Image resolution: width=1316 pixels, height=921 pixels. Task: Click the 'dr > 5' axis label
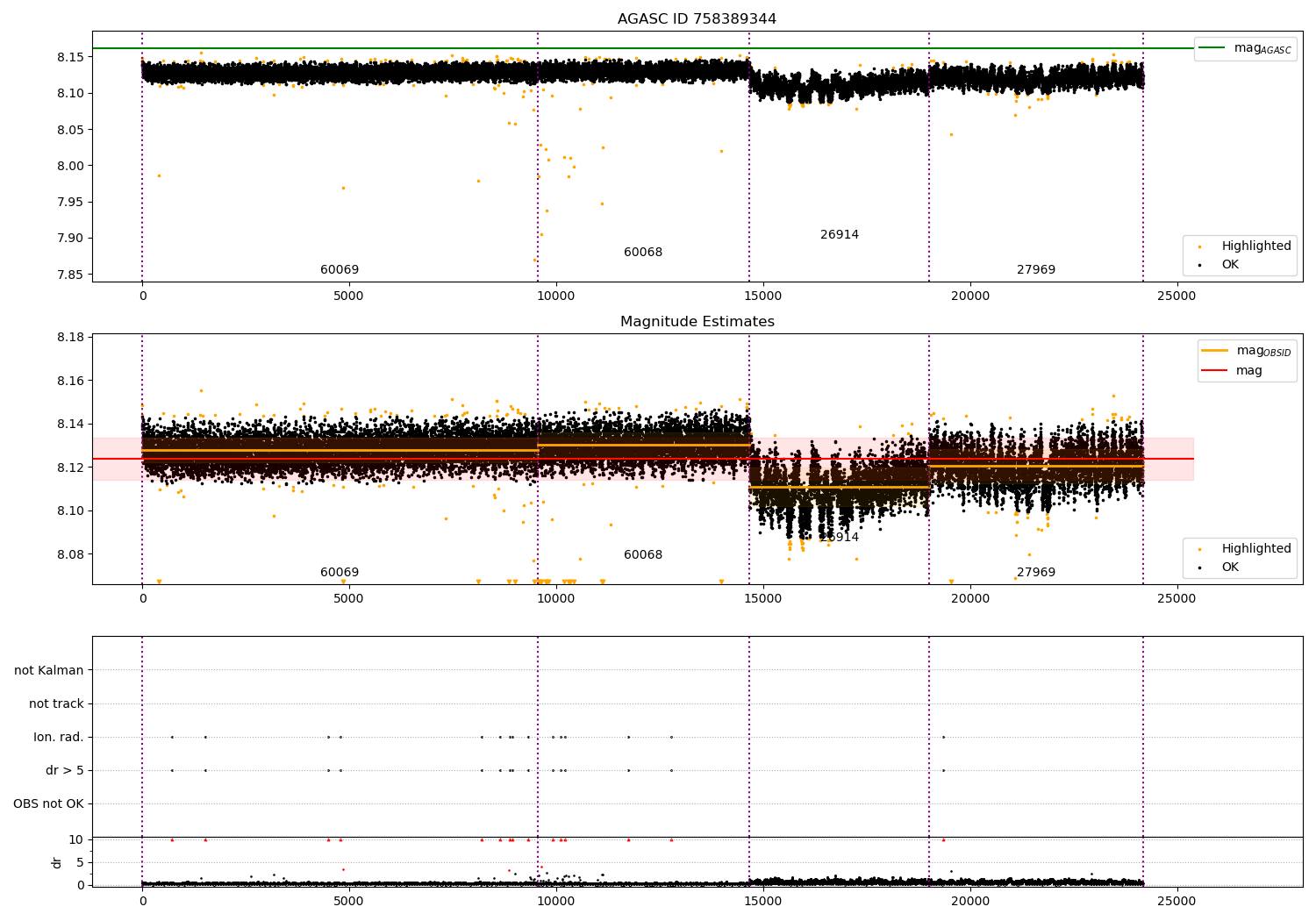(65, 770)
